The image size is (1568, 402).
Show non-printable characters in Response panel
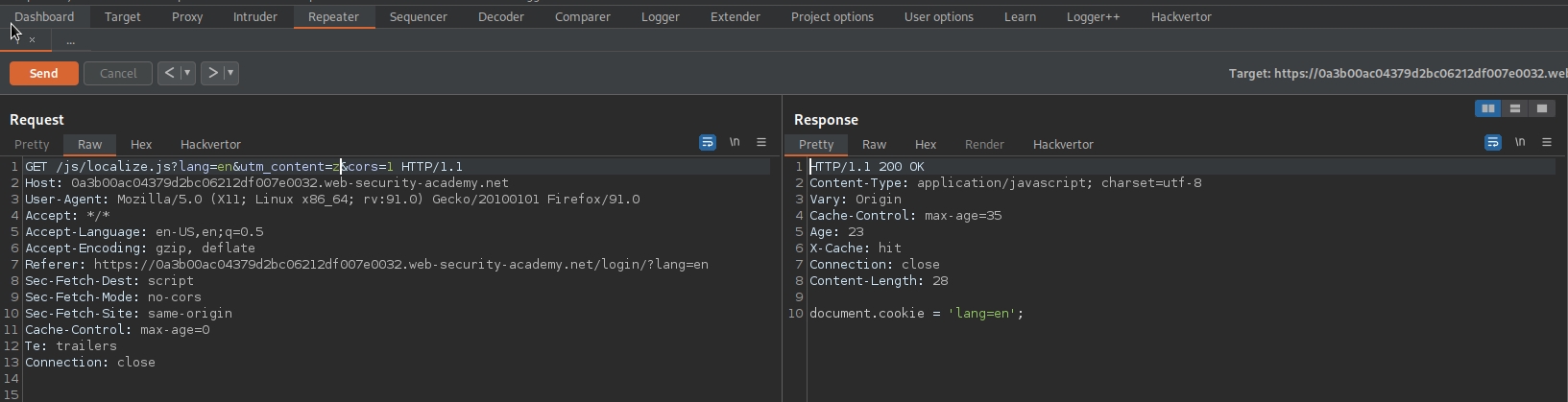coord(1520,142)
